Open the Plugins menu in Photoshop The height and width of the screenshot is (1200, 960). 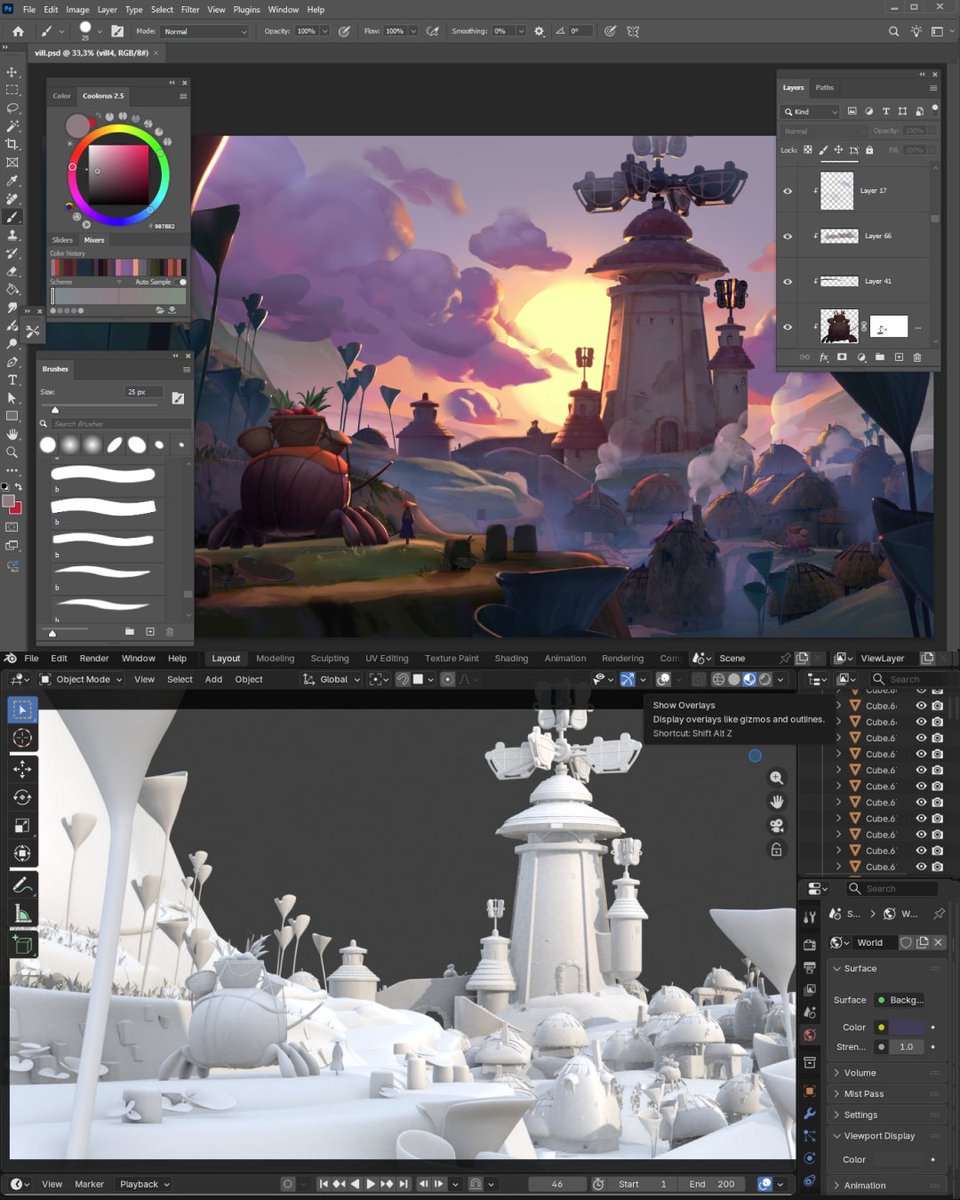pyautogui.click(x=247, y=9)
